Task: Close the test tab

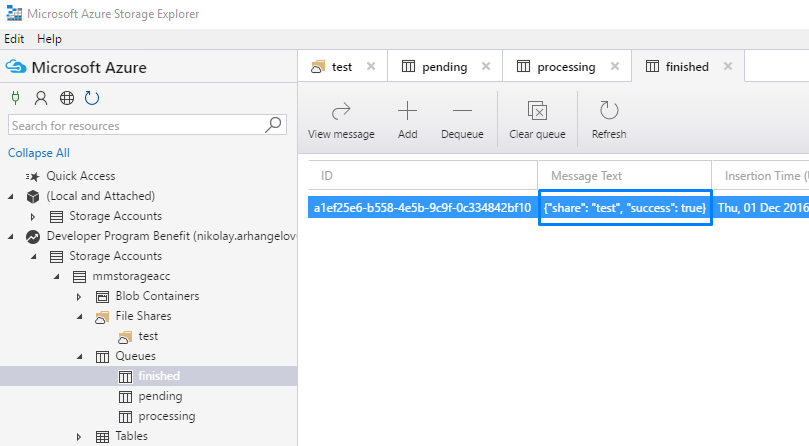Action: pyautogui.click(x=371, y=66)
